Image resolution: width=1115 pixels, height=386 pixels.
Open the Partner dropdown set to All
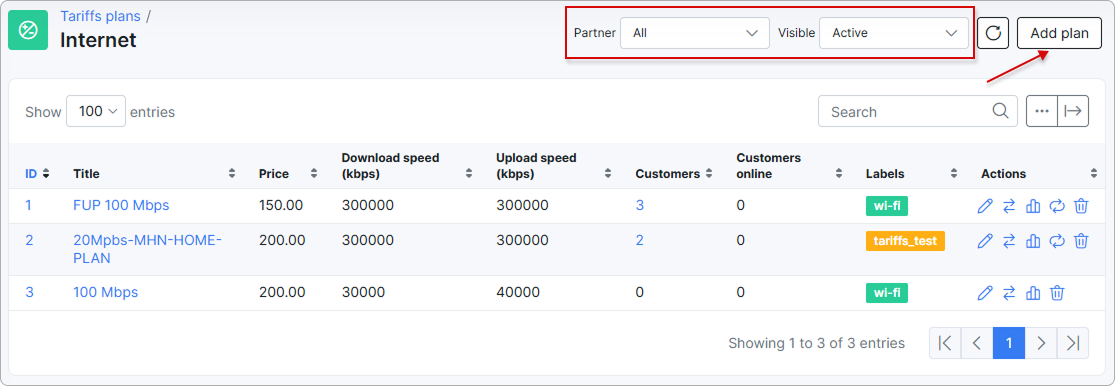click(x=695, y=33)
